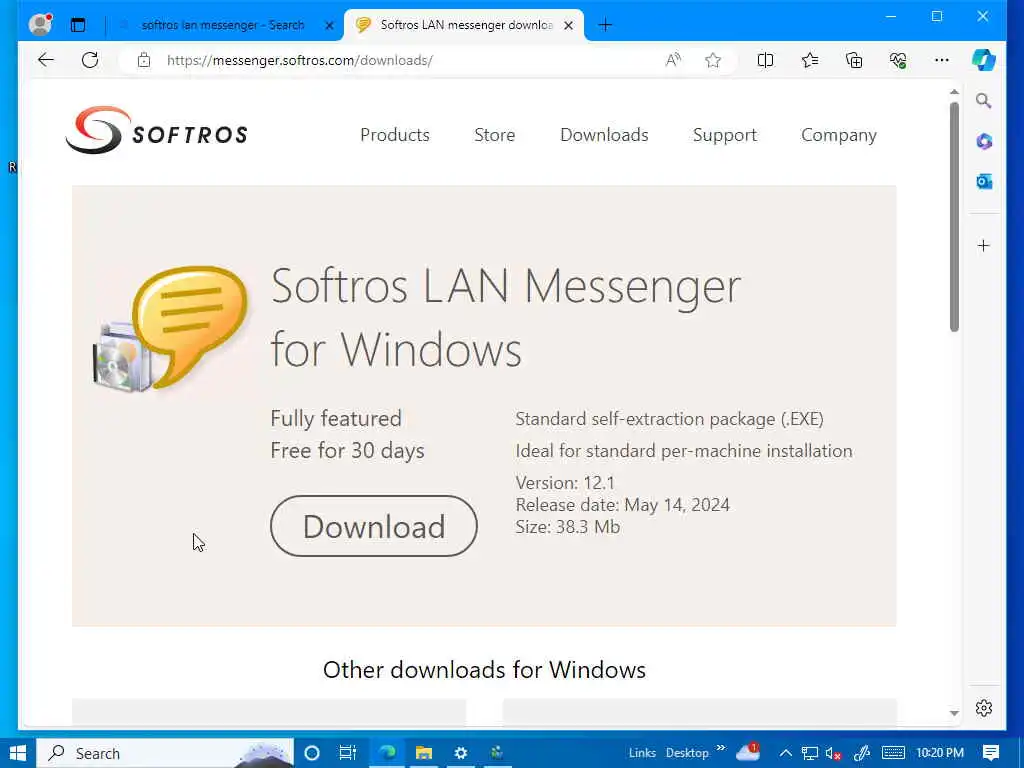
Task: Open the Support menu
Action: point(725,135)
